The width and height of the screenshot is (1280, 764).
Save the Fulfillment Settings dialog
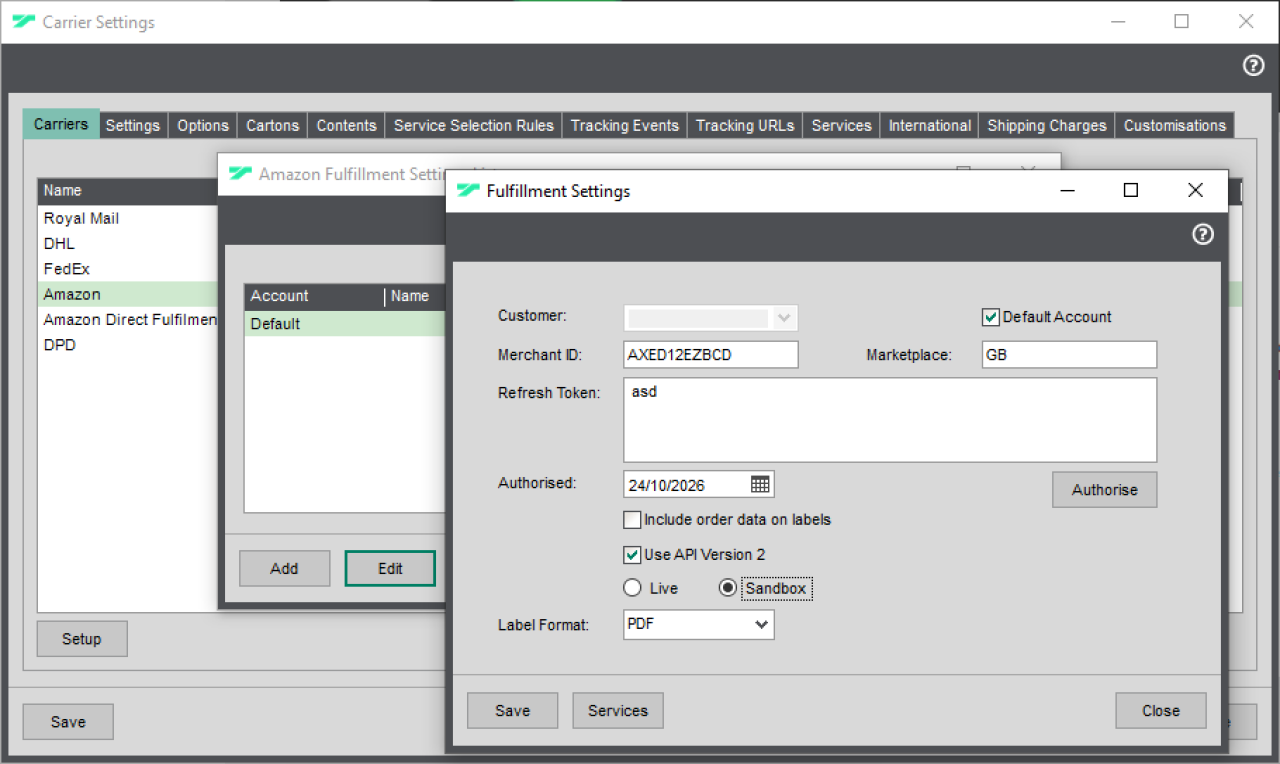click(x=512, y=711)
